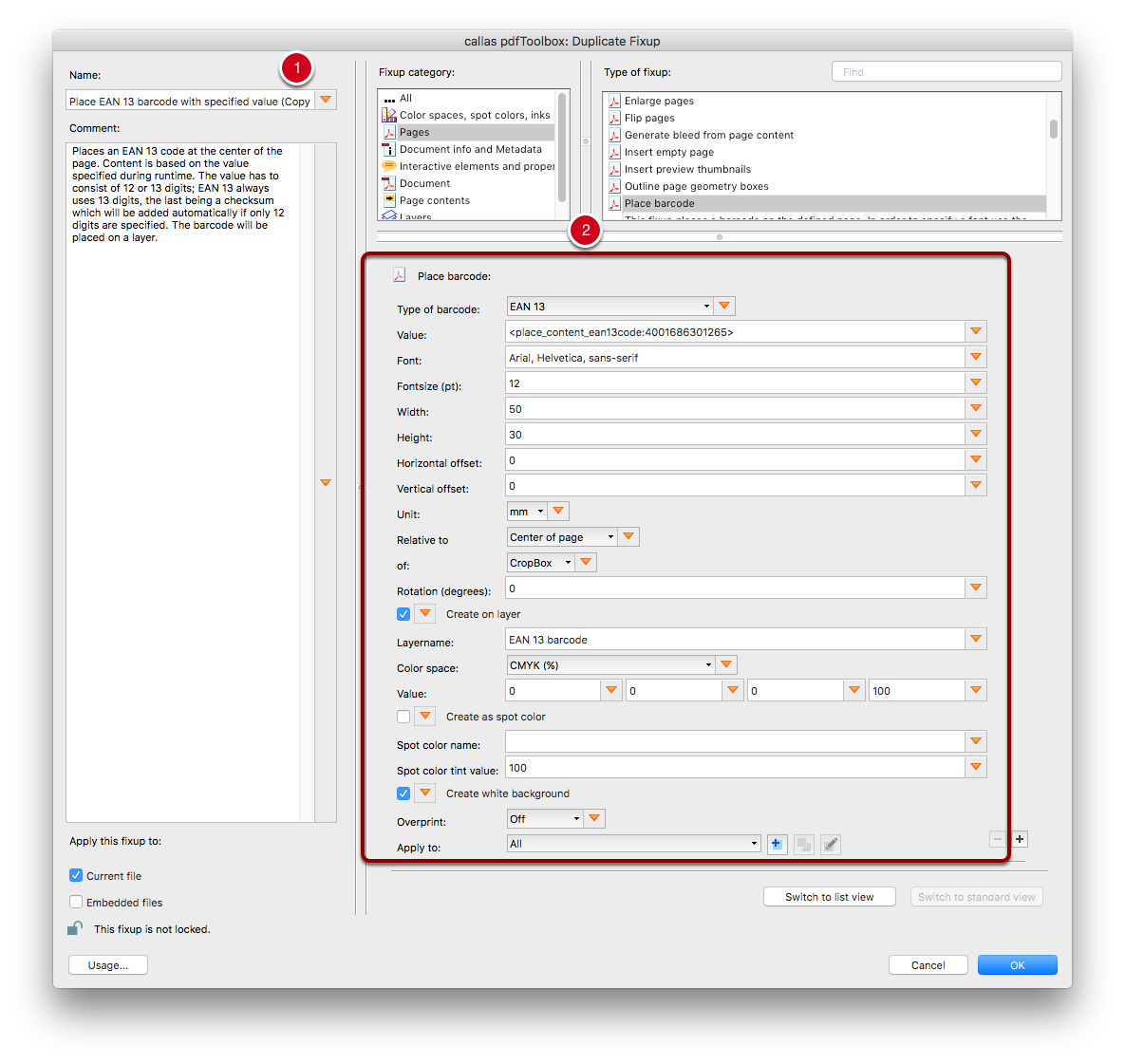Click the Layername field EAN 13 barcode

click(x=735, y=640)
